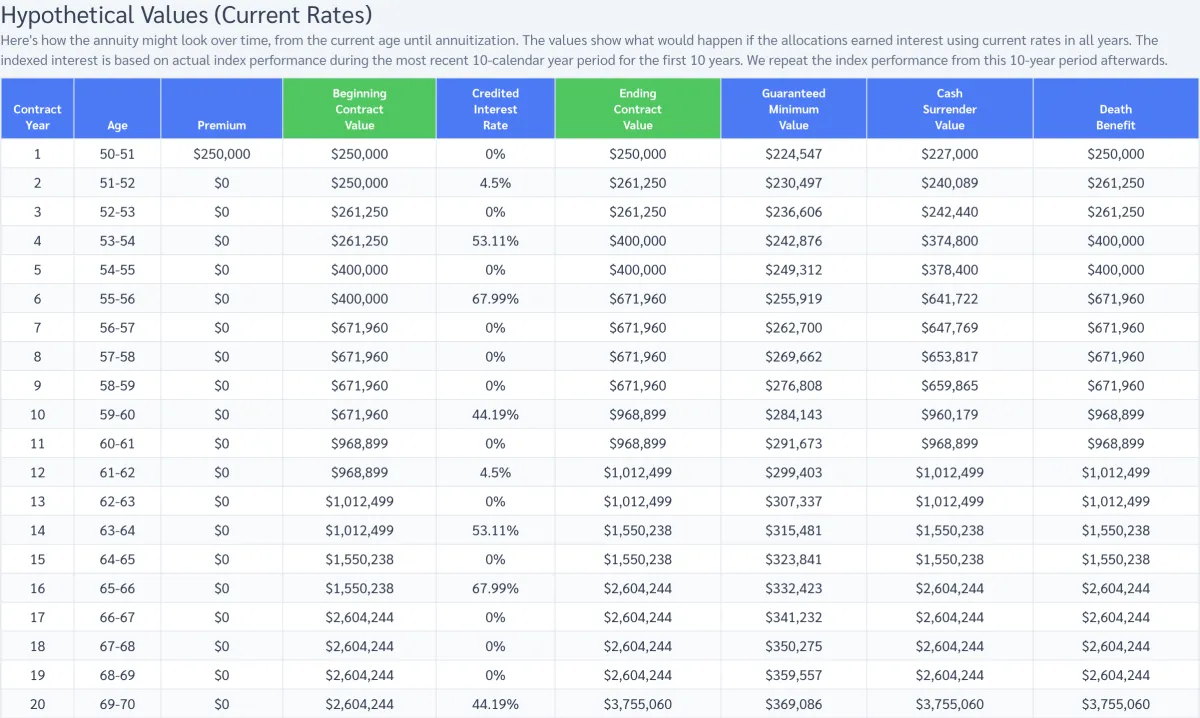Click the $960,179 cash surrender value
This screenshot has width=1200, height=718.
tap(949, 415)
